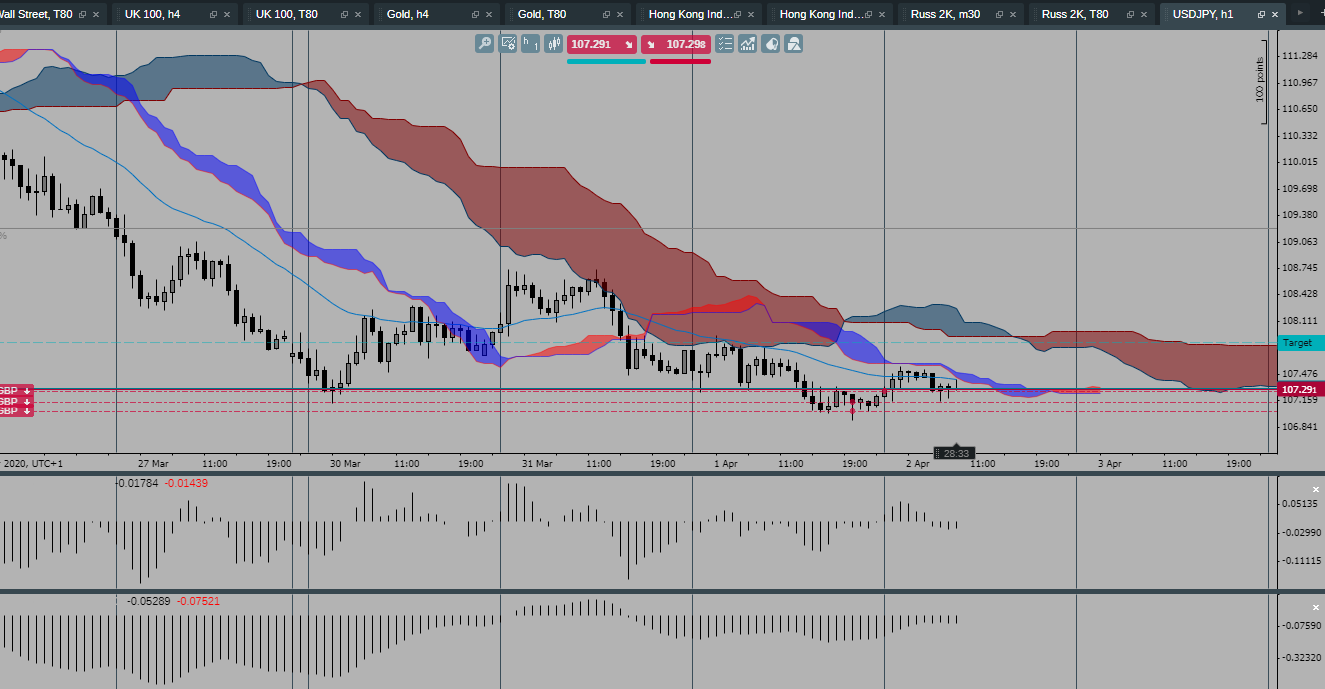
Task: Close the Gold, h4 tab
Action: pos(490,15)
